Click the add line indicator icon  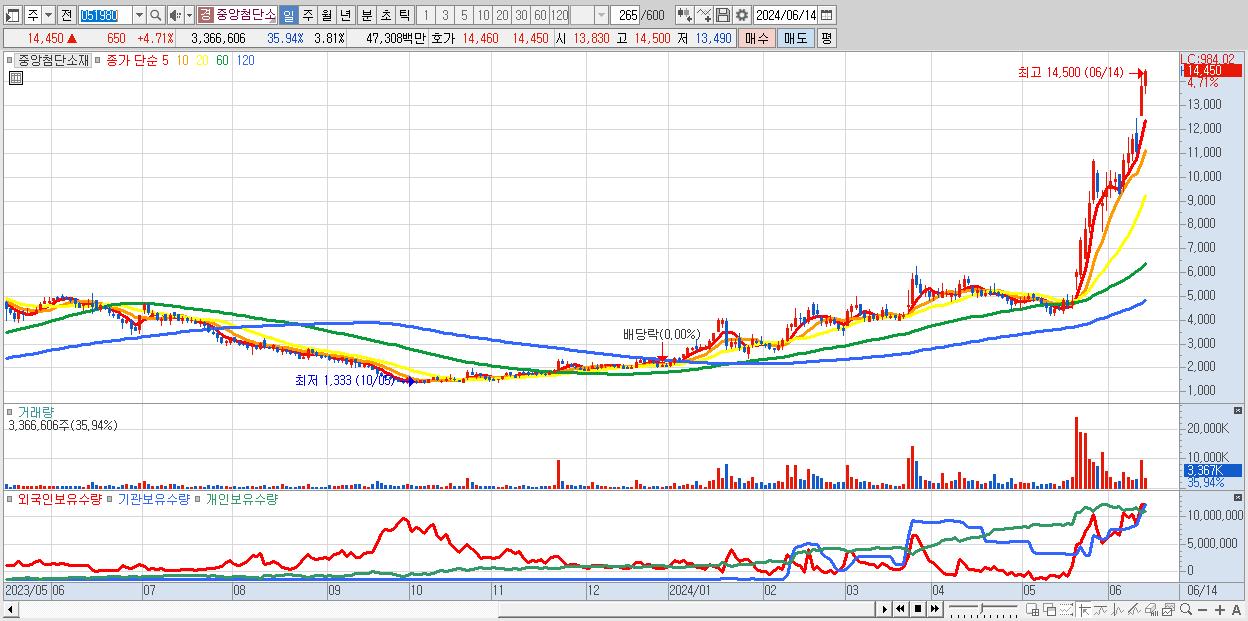pyautogui.click(x=704, y=15)
